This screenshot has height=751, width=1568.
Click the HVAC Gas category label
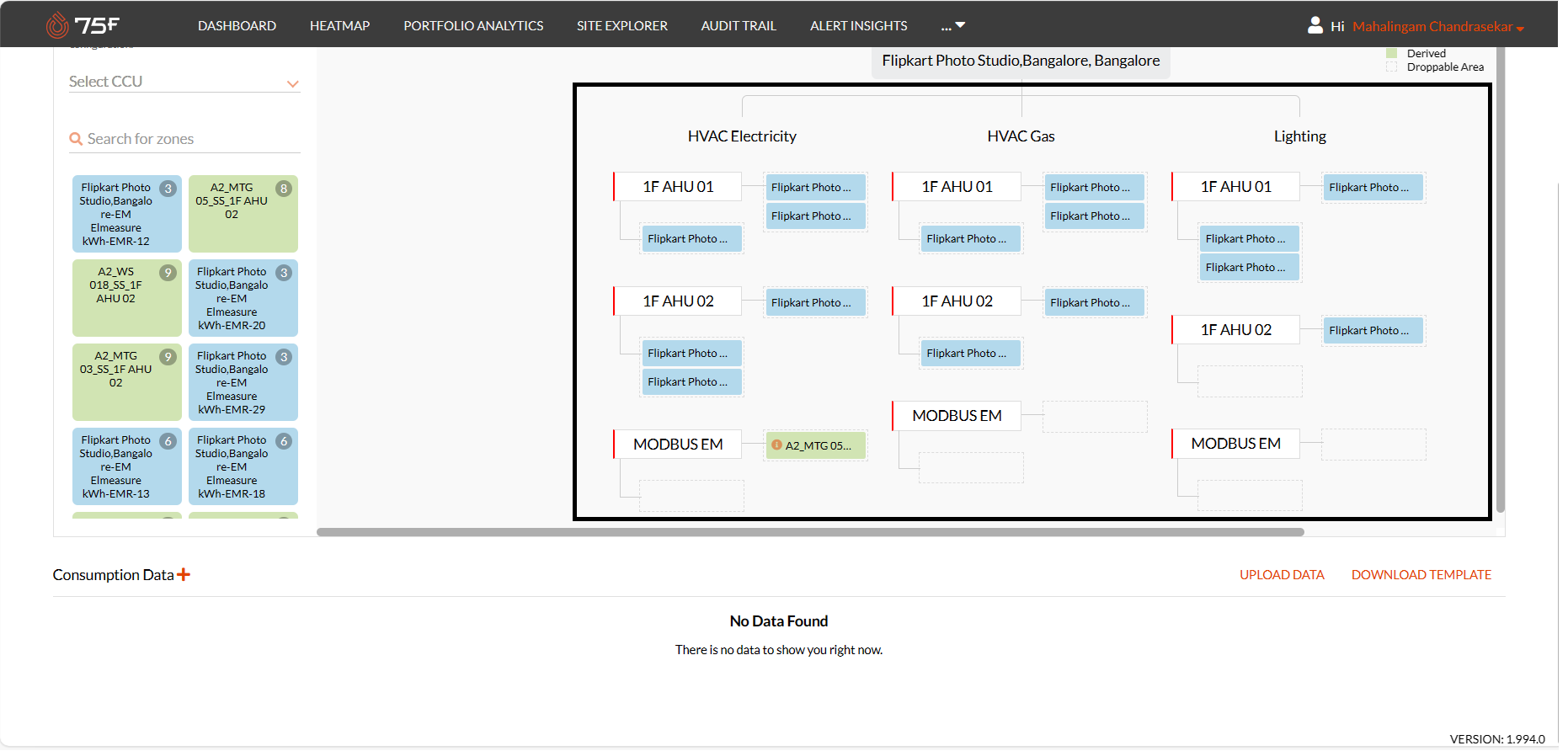pyautogui.click(x=1021, y=136)
